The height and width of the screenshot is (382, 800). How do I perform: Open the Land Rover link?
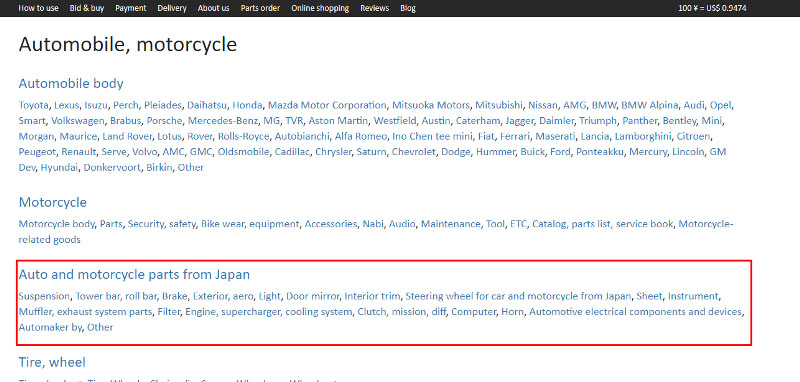127,137
